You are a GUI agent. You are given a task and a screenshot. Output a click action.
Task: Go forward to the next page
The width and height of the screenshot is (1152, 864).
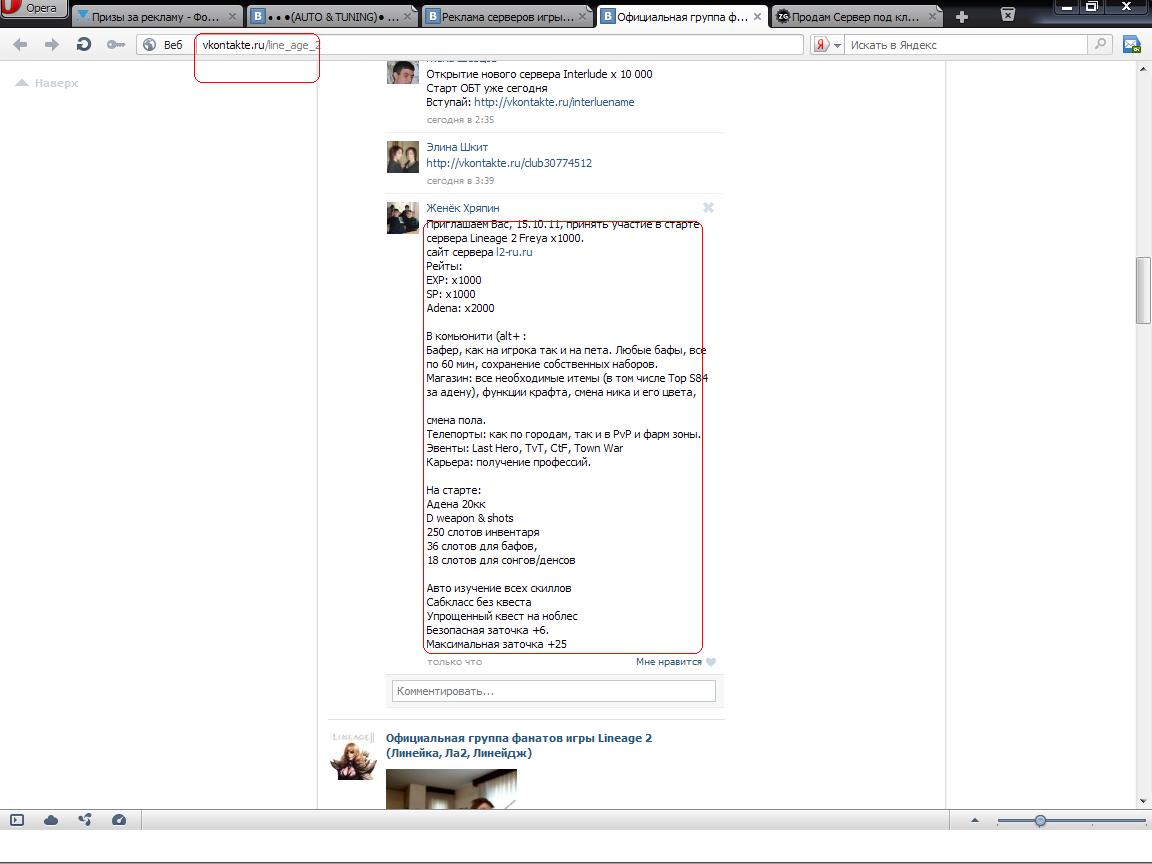tap(51, 45)
